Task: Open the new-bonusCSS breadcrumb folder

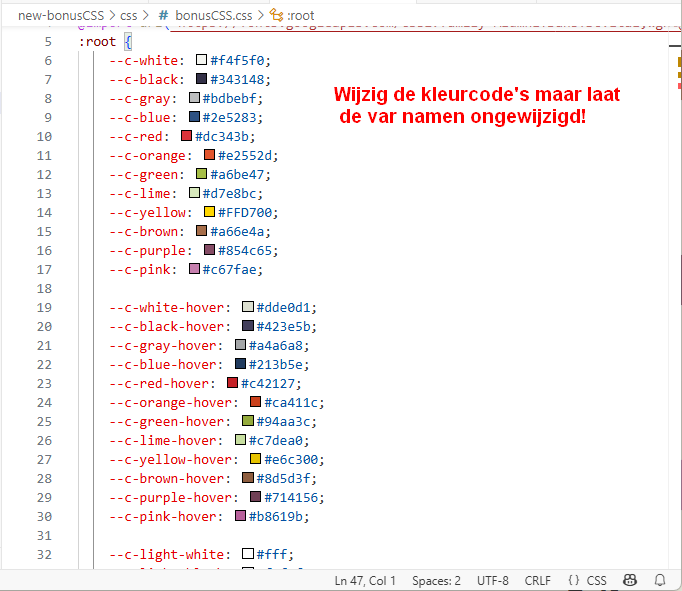Action: (60, 16)
